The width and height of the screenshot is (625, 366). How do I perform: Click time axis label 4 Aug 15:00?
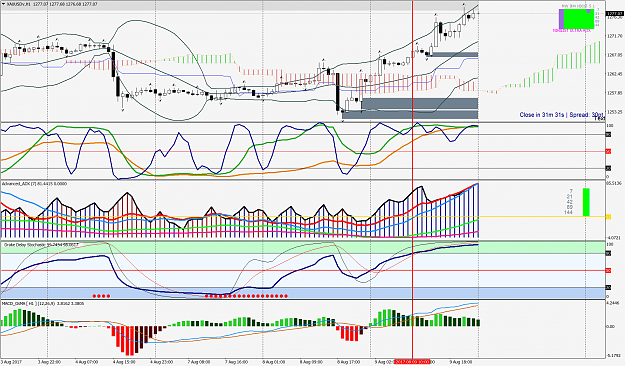pyautogui.click(x=124, y=362)
